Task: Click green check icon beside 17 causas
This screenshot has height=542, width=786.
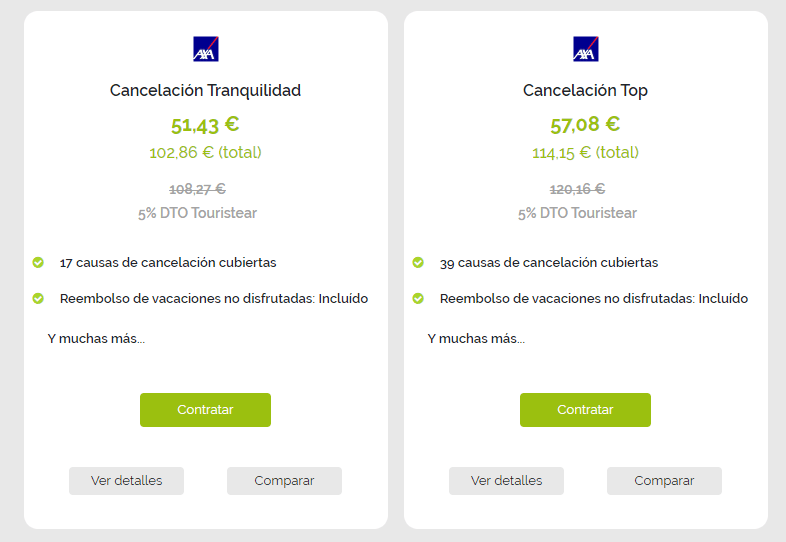Action: point(38,262)
